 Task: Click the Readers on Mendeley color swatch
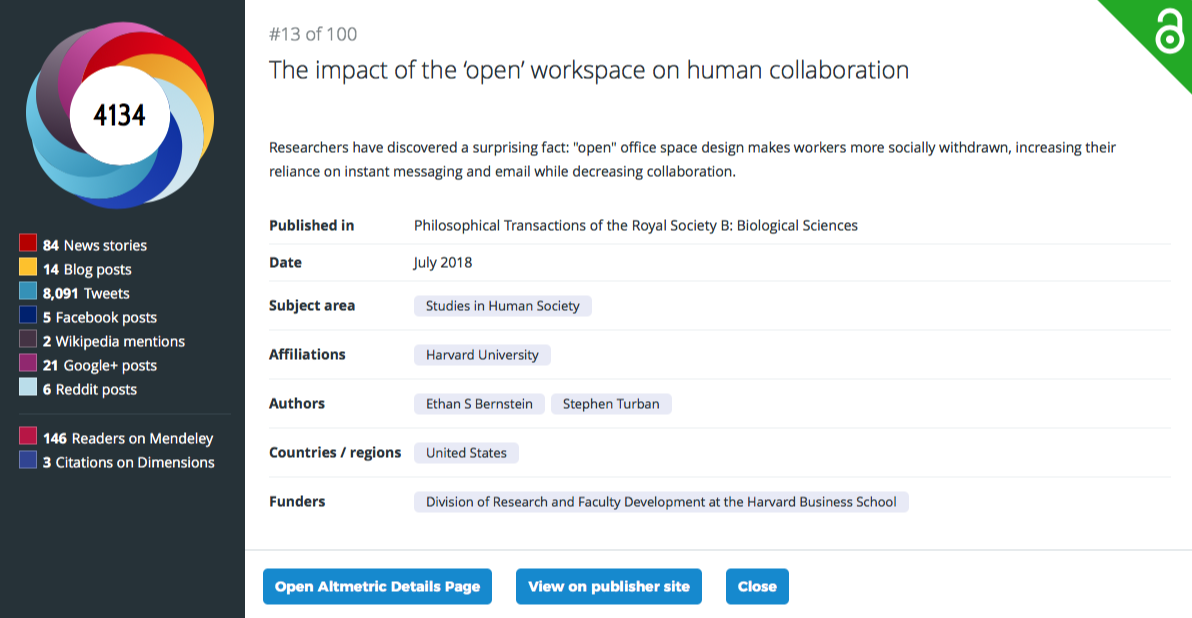coord(28,436)
